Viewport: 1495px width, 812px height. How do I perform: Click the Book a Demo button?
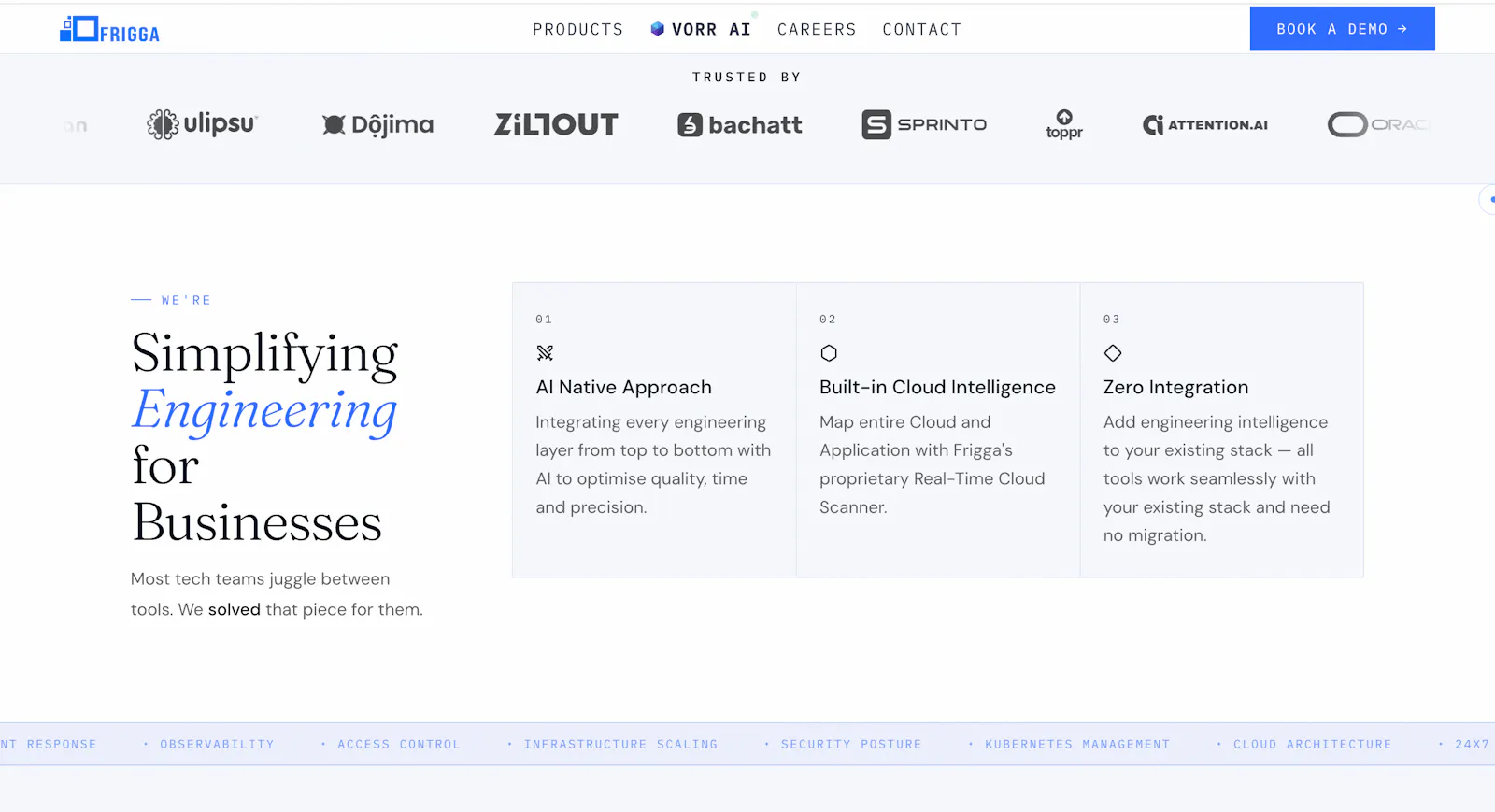pos(1342,29)
